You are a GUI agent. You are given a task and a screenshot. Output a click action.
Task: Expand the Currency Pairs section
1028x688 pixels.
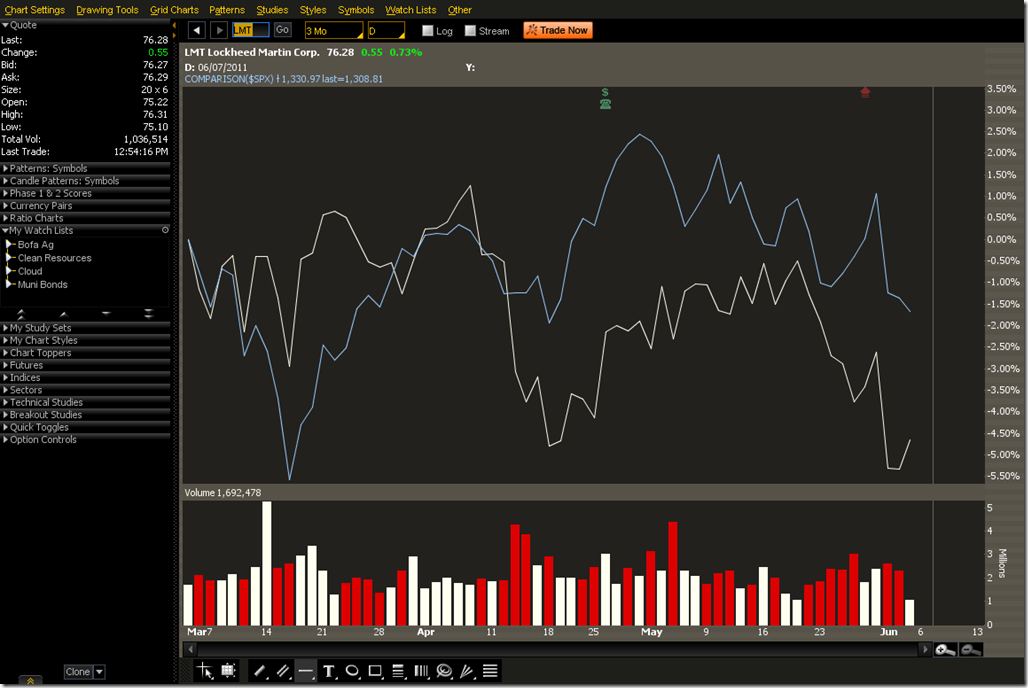click(85, 206)
